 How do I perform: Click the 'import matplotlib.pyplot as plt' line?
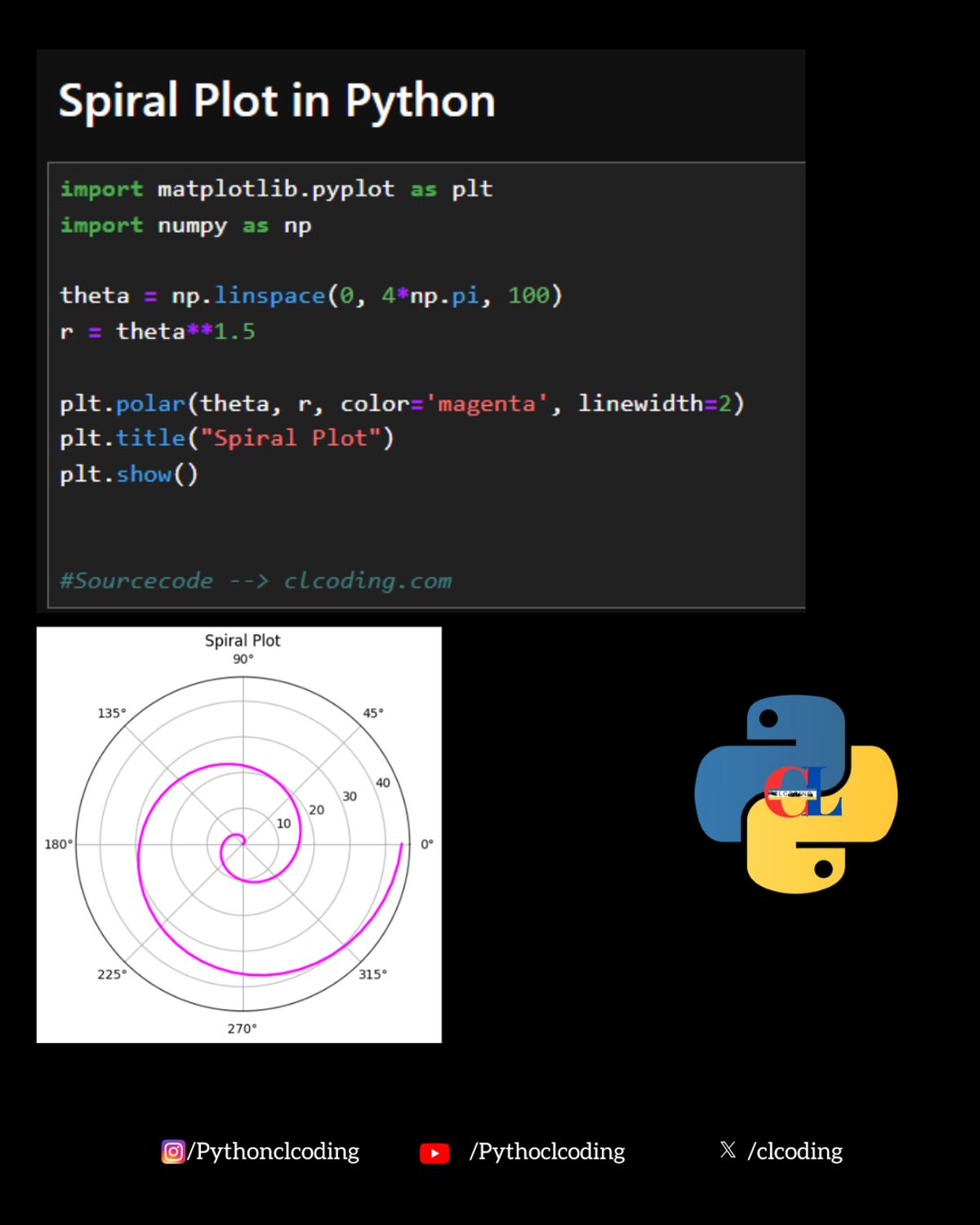[276, 189]
